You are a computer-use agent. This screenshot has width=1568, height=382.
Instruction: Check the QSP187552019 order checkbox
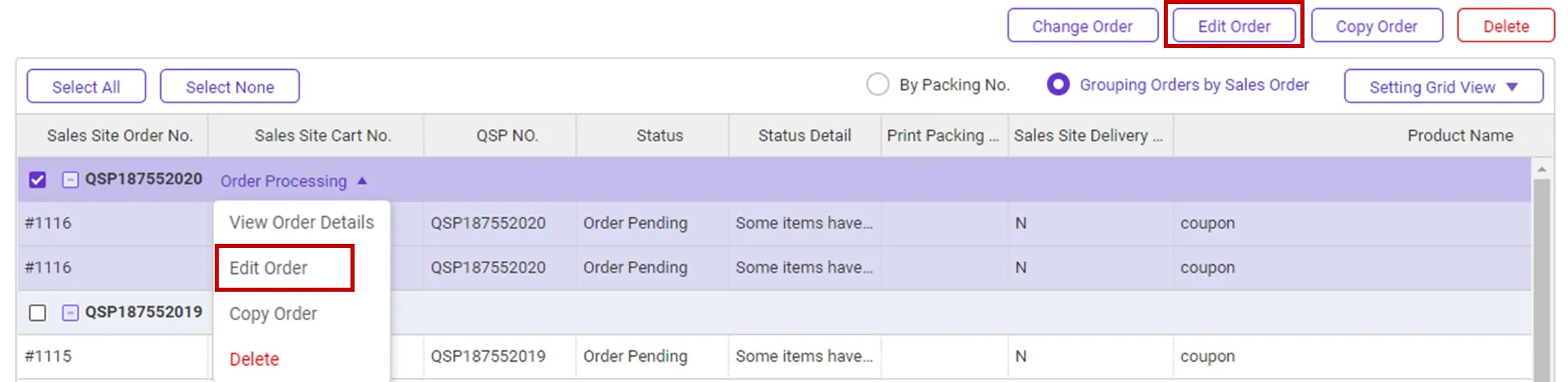[x=37, y=313]
